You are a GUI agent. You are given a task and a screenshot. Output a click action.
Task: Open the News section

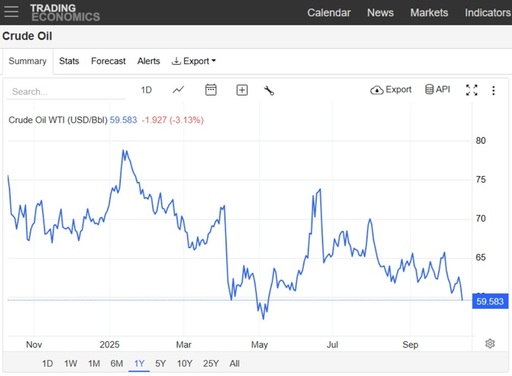point(380,13)
